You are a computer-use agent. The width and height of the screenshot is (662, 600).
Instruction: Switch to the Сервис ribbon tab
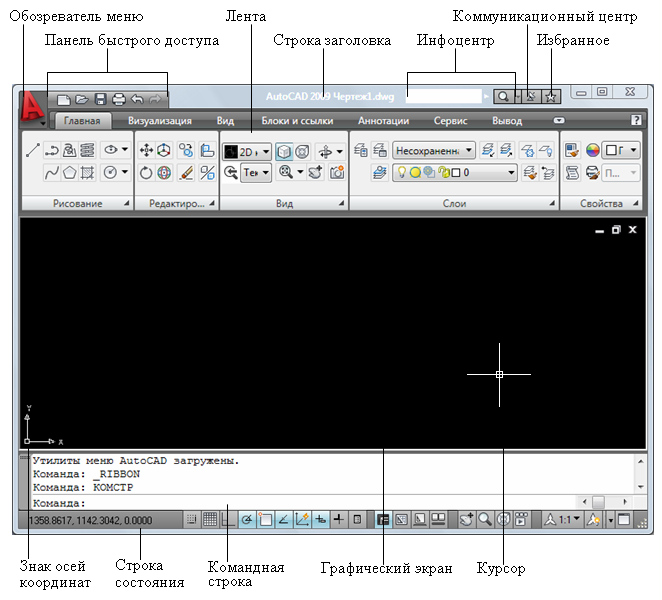[x=450, y=121]
